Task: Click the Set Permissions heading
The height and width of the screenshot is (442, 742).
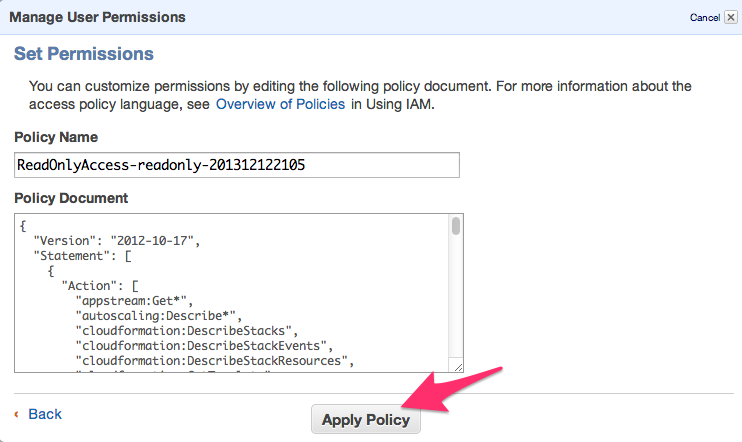Action: click(x=84, y=53)
